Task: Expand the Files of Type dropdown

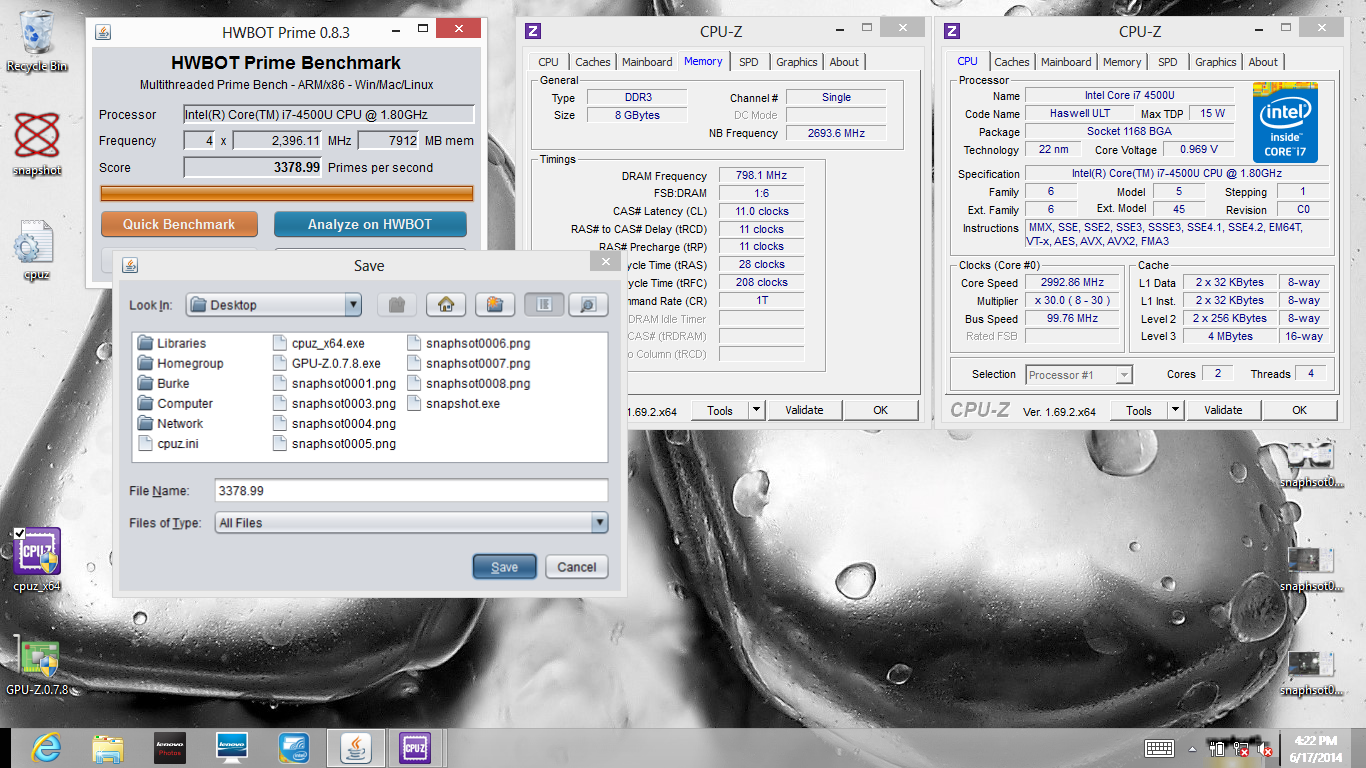Action: pos(599,522)
